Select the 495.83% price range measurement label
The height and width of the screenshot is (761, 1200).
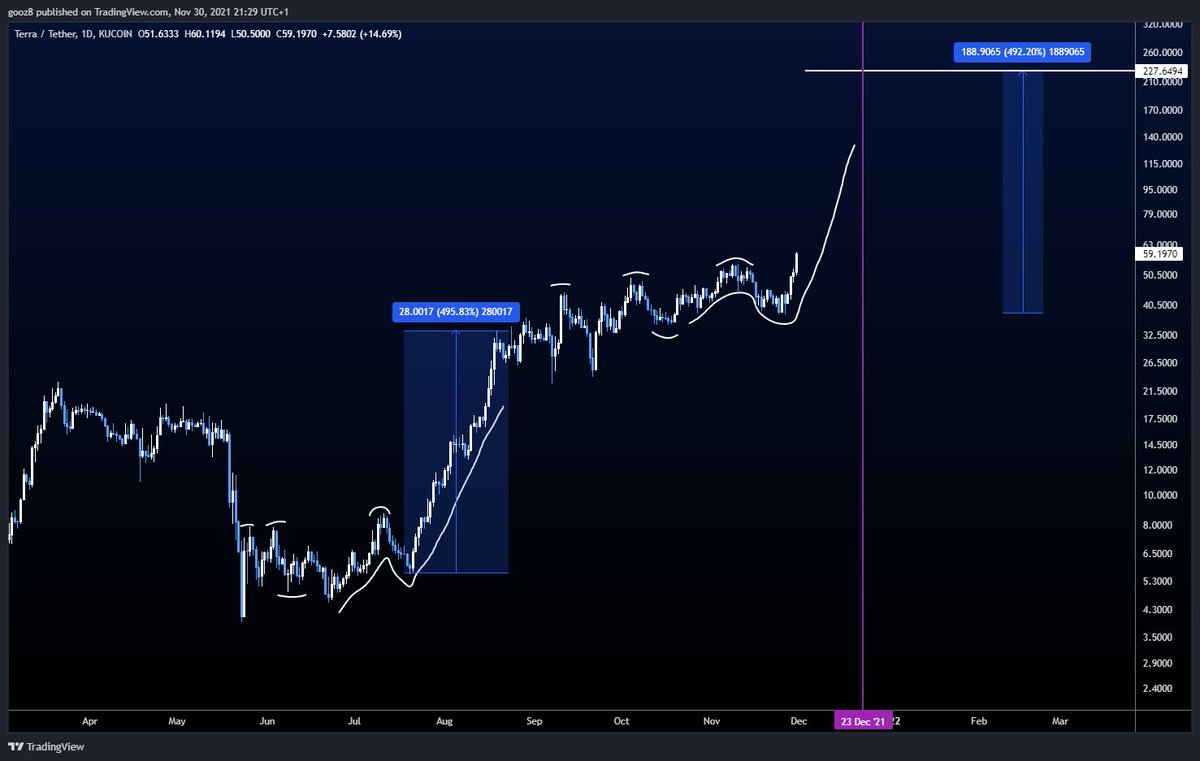pyautogui.click(x=456, y=312)
